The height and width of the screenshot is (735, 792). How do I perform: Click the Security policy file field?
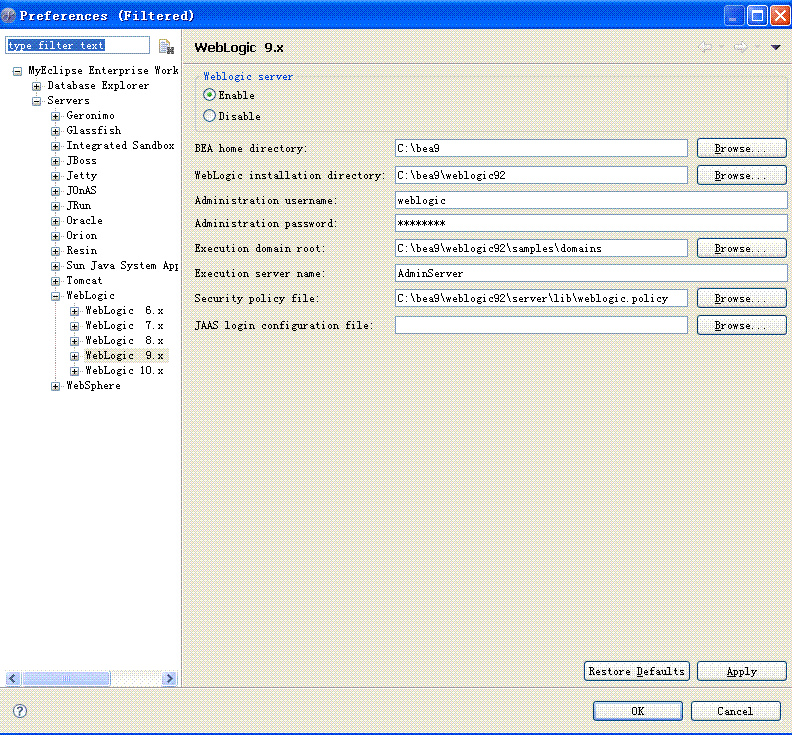tap(541, 298)
